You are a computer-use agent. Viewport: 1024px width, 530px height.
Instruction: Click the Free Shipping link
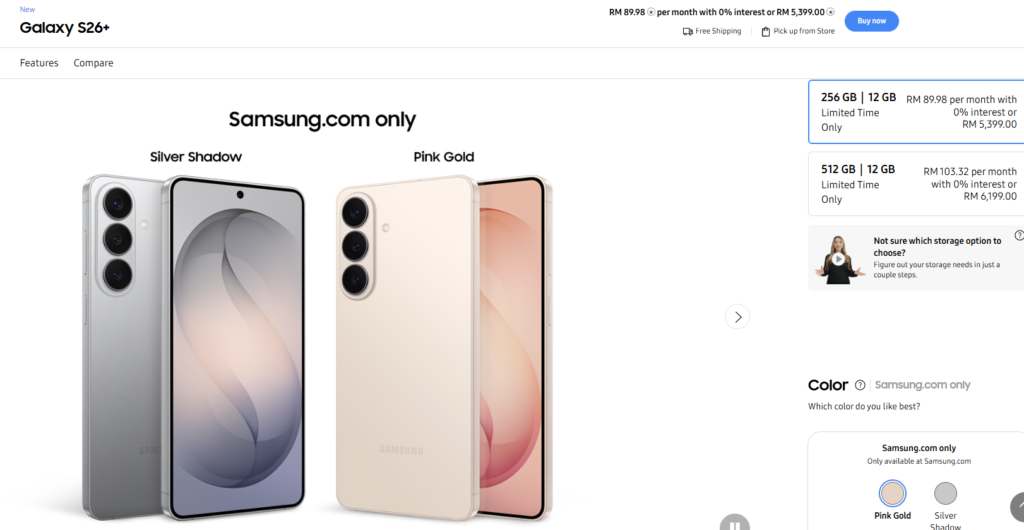(718, 31)
